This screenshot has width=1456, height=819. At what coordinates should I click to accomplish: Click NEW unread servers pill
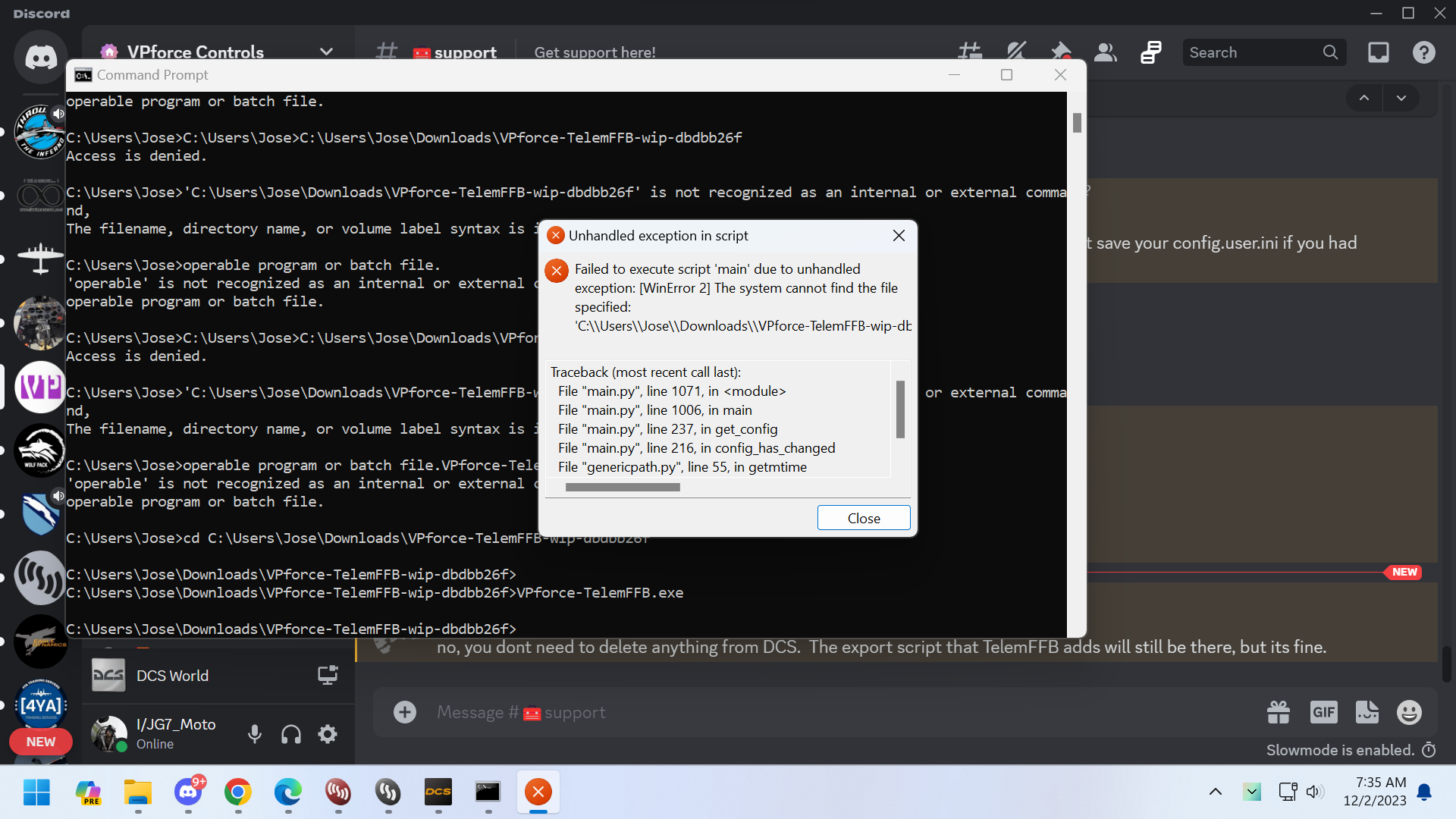pos(41,742)
